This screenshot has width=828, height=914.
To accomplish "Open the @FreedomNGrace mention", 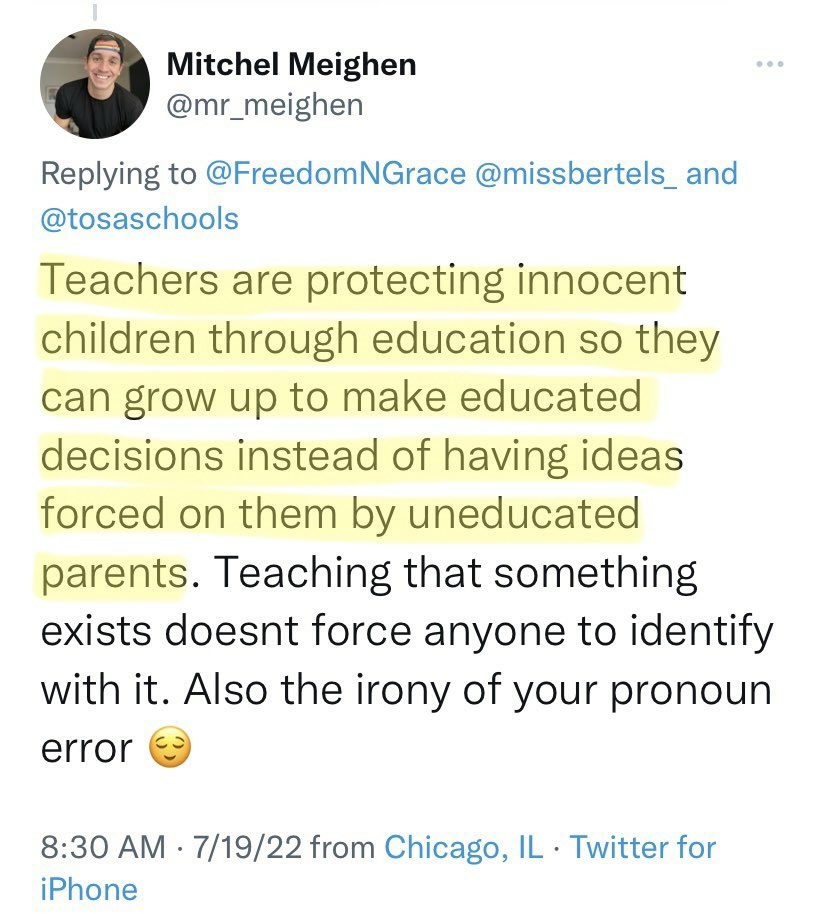I will pyautogui.click(x=335, y=174).
